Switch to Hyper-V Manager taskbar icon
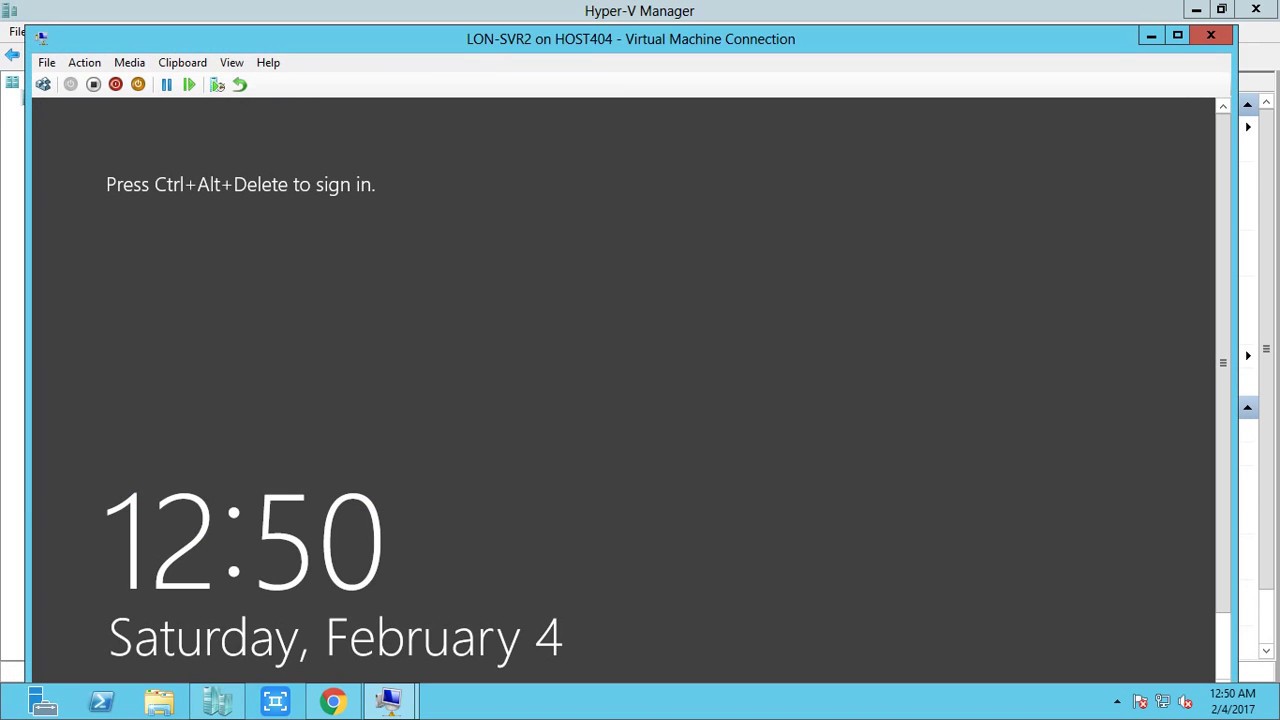The height and width of the screenshot is (720, 1280). click(x=217, y=701)
